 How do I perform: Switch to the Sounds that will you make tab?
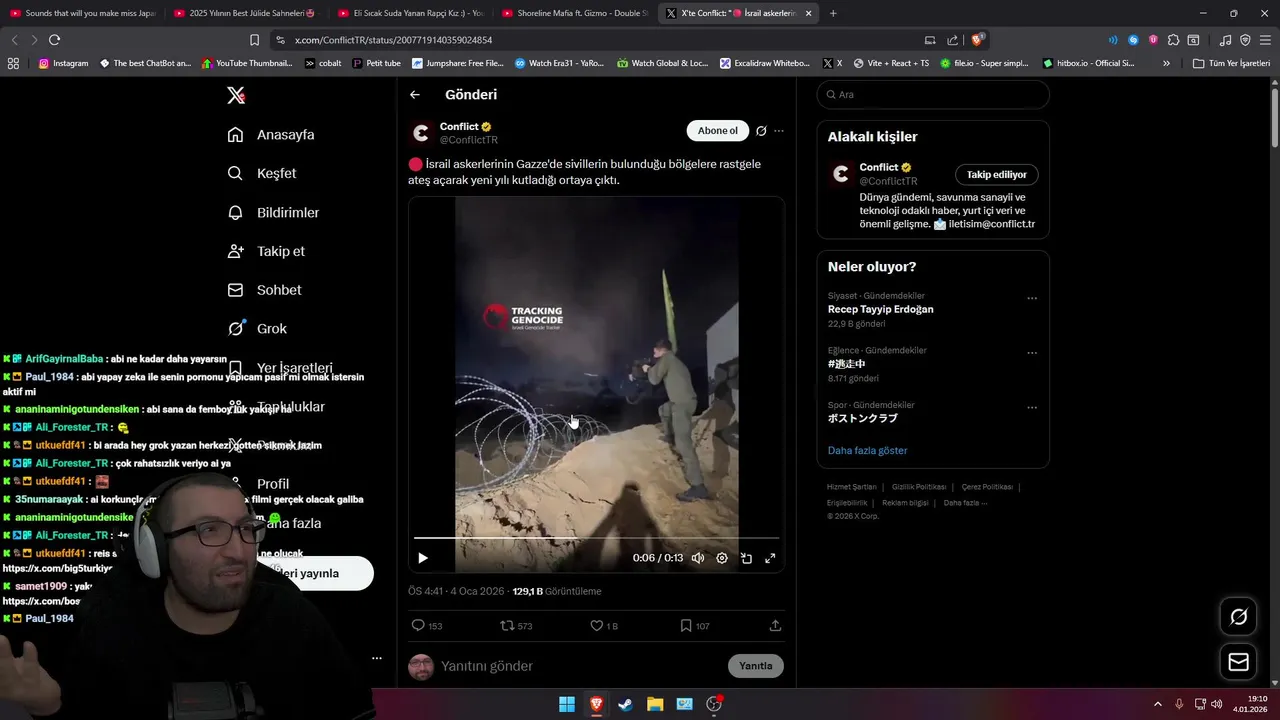(82, 13)
